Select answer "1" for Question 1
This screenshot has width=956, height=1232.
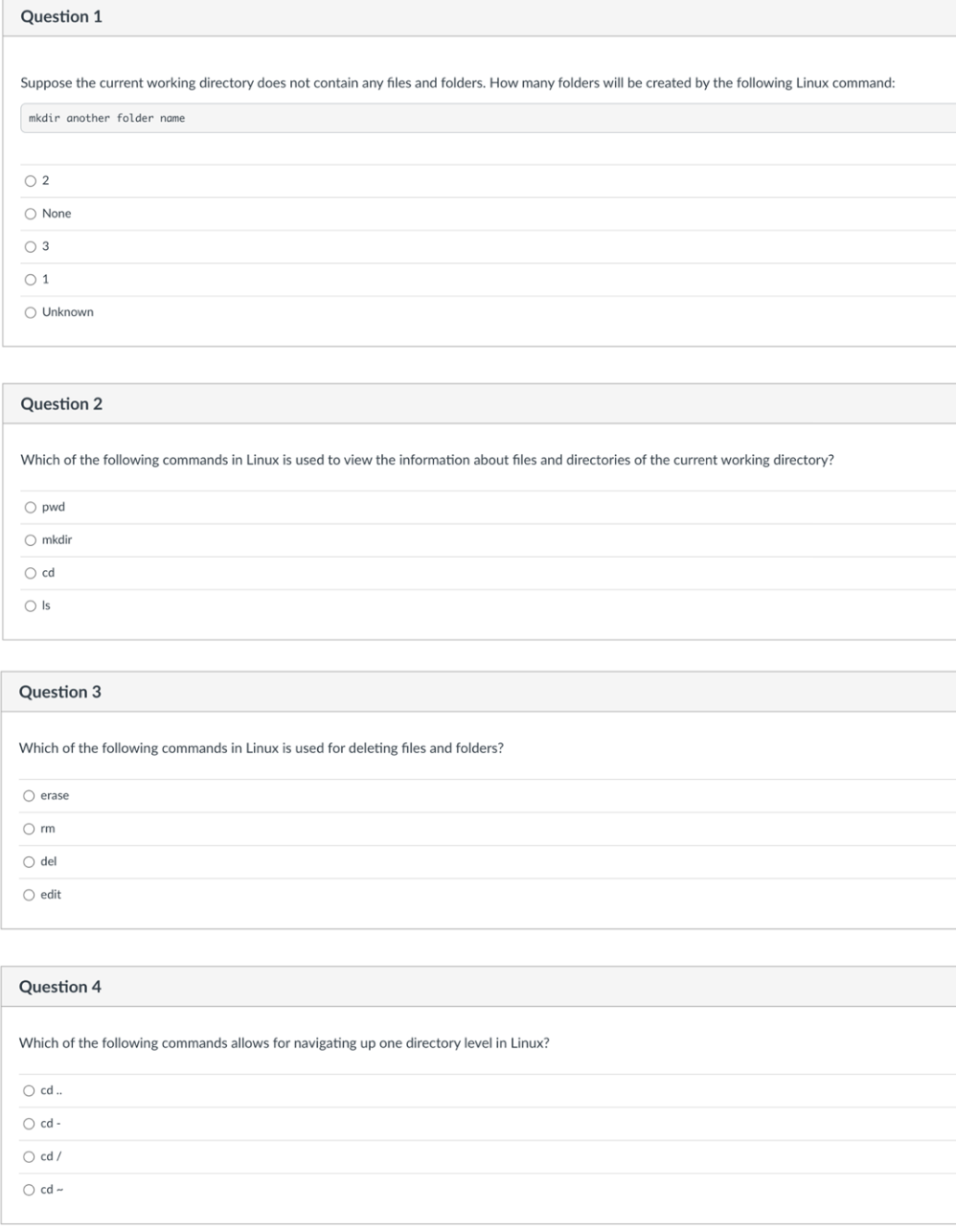(x=30, y=279)
